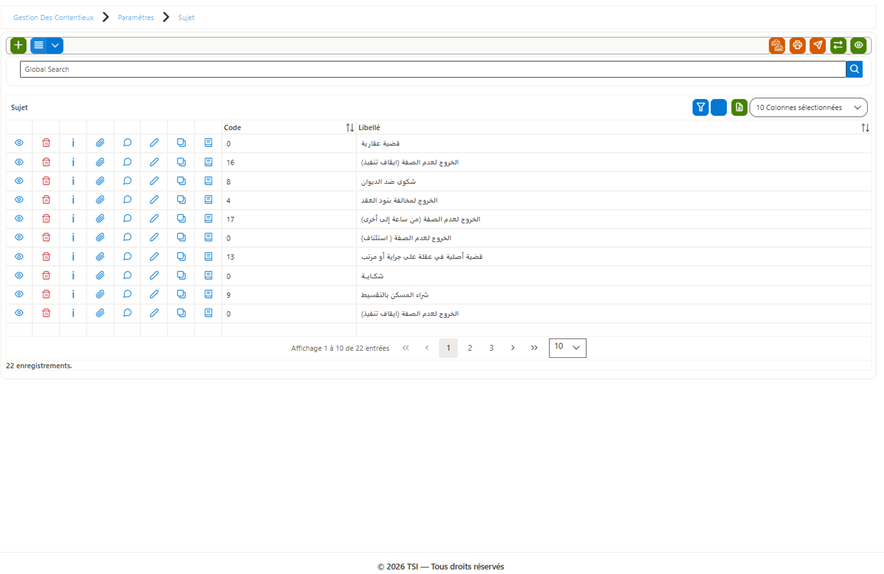
Task: View the first row via its eye icon
Action: 19,143
